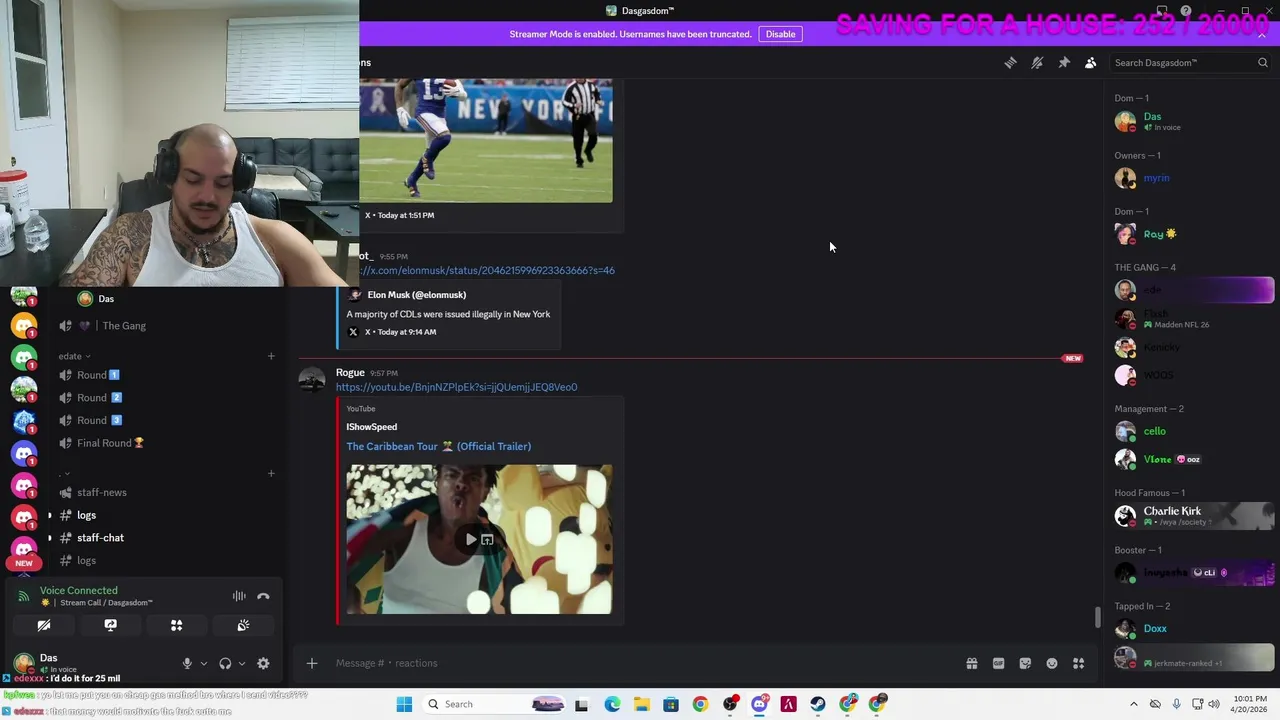Open pinned messages
This screenshot has width=1280, height=720.
[x=1064, y=63]
